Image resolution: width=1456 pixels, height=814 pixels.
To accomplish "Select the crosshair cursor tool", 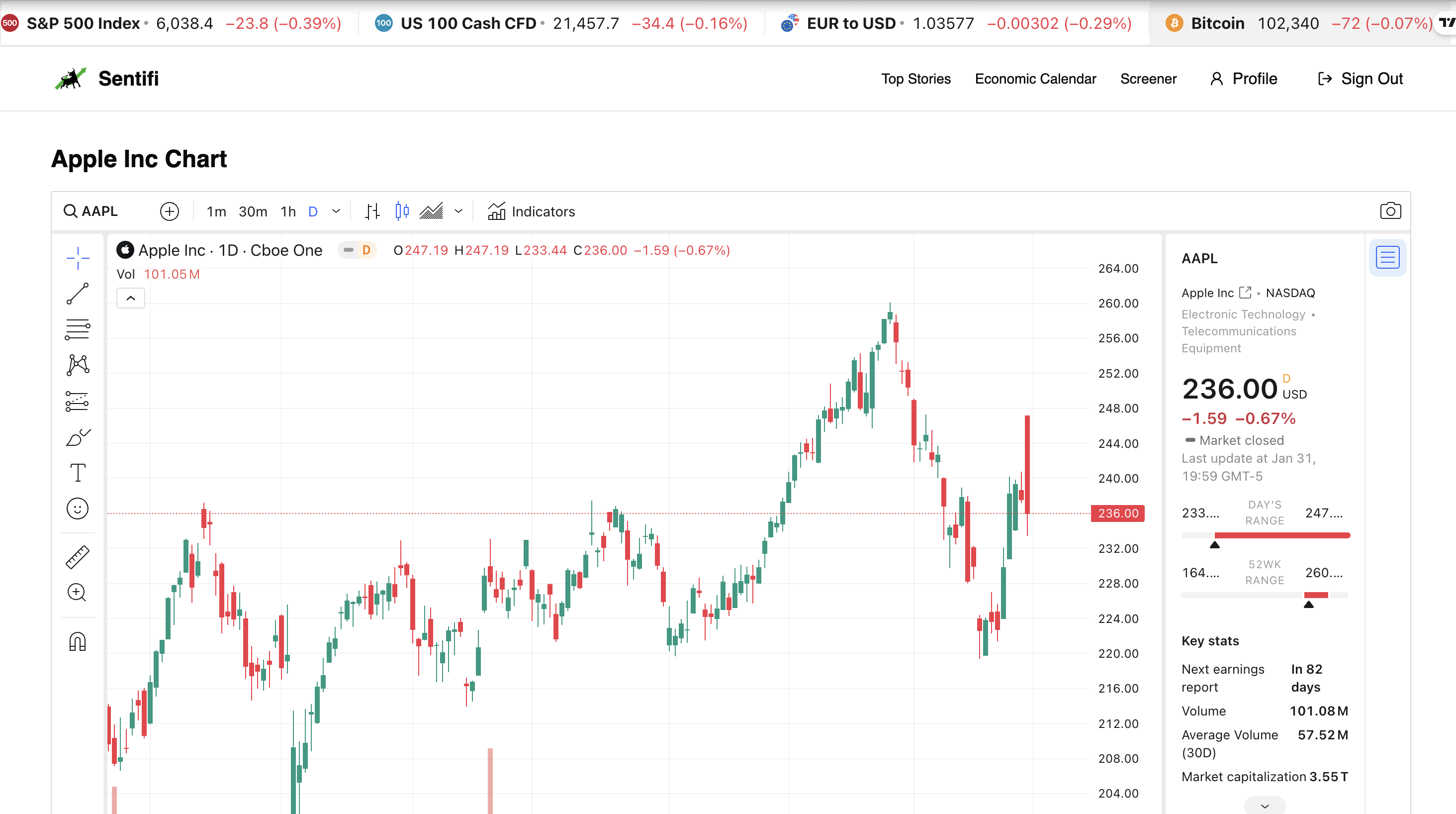I will 78,258.
